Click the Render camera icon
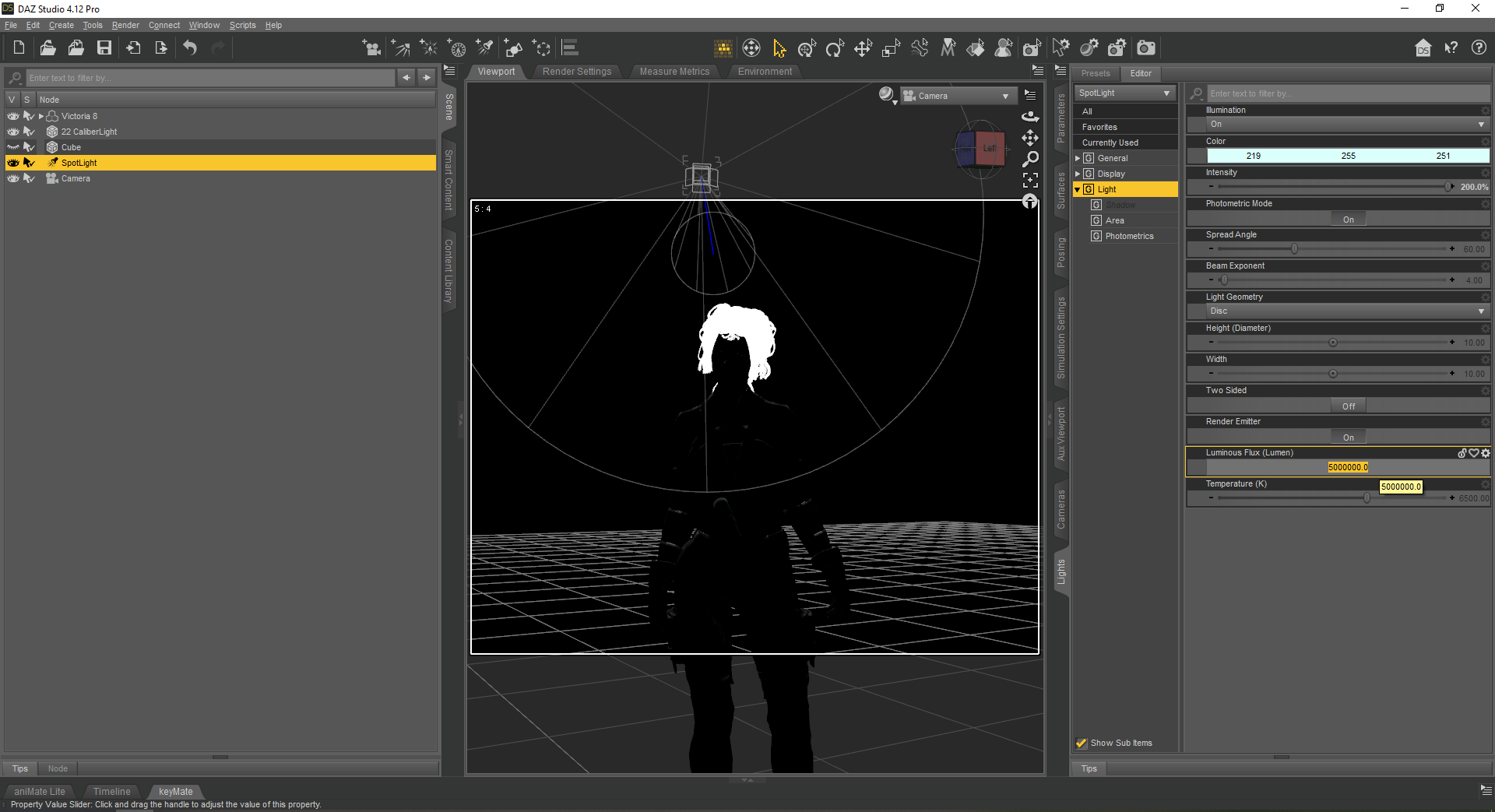Screen dimensions: 1495x812 [x=1145, y=48]
